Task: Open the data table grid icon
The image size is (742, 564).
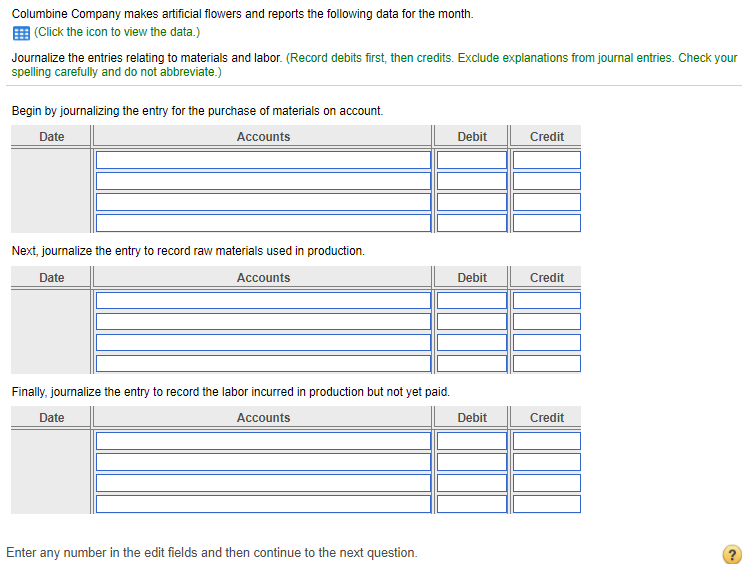Action: pos(20,32)
